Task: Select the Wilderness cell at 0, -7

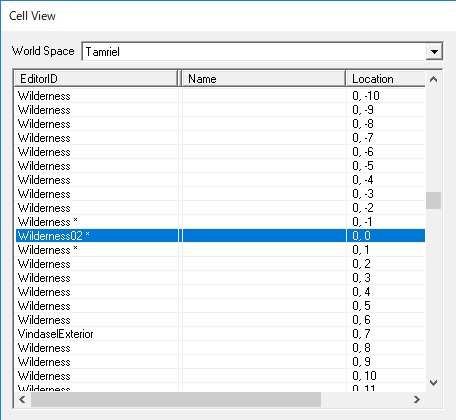Action: click(x=220, y=138)
